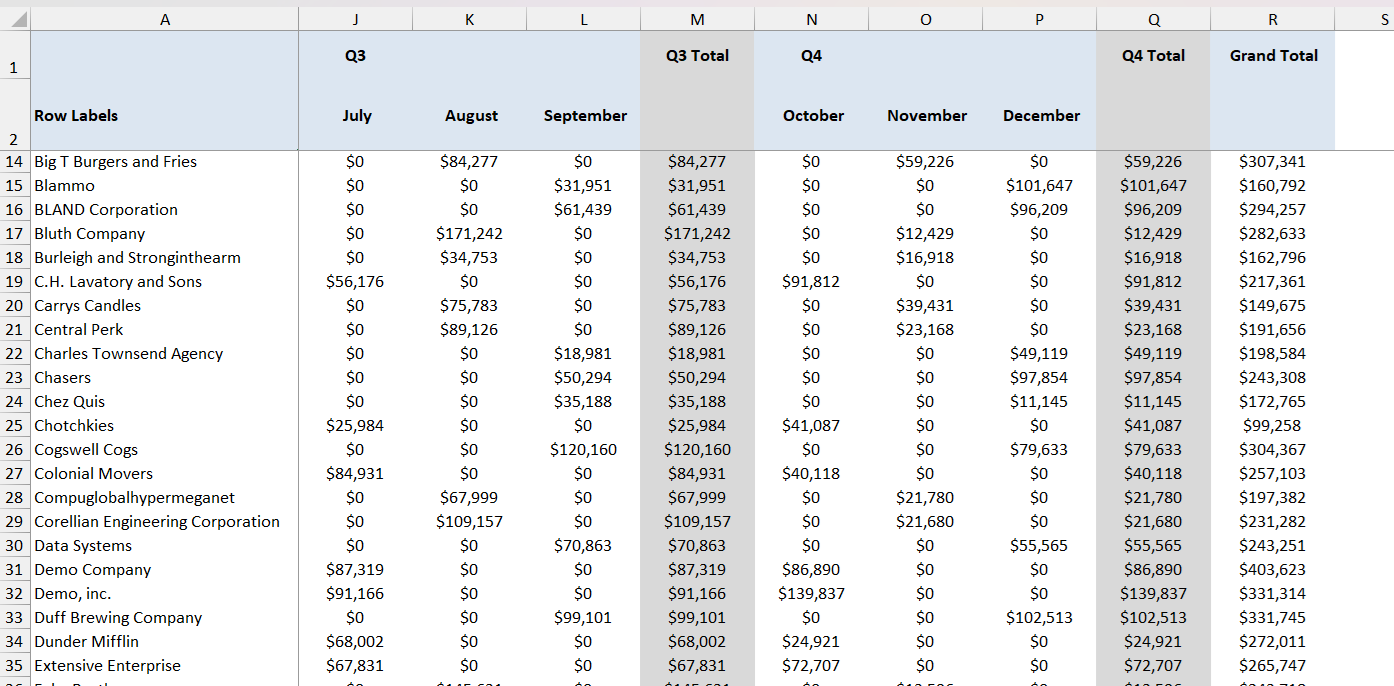The image size is (1394, 686).
Task: Click the 'November' month header
Action: tap(927, 116)
